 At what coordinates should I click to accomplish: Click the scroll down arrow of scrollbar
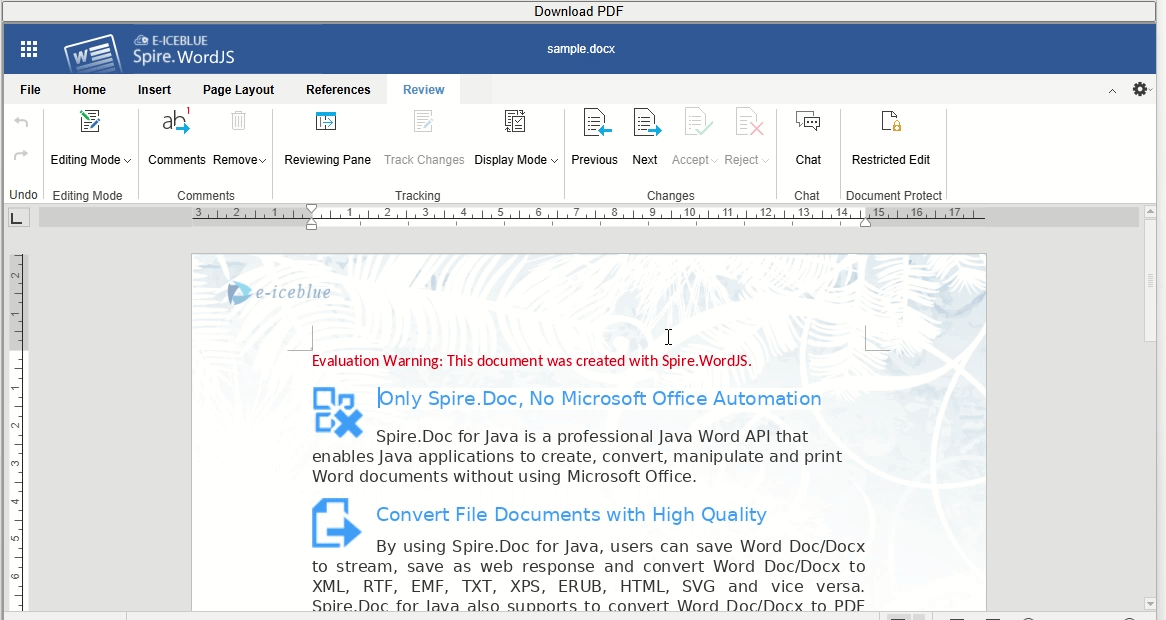click(x=1150, y=604)
